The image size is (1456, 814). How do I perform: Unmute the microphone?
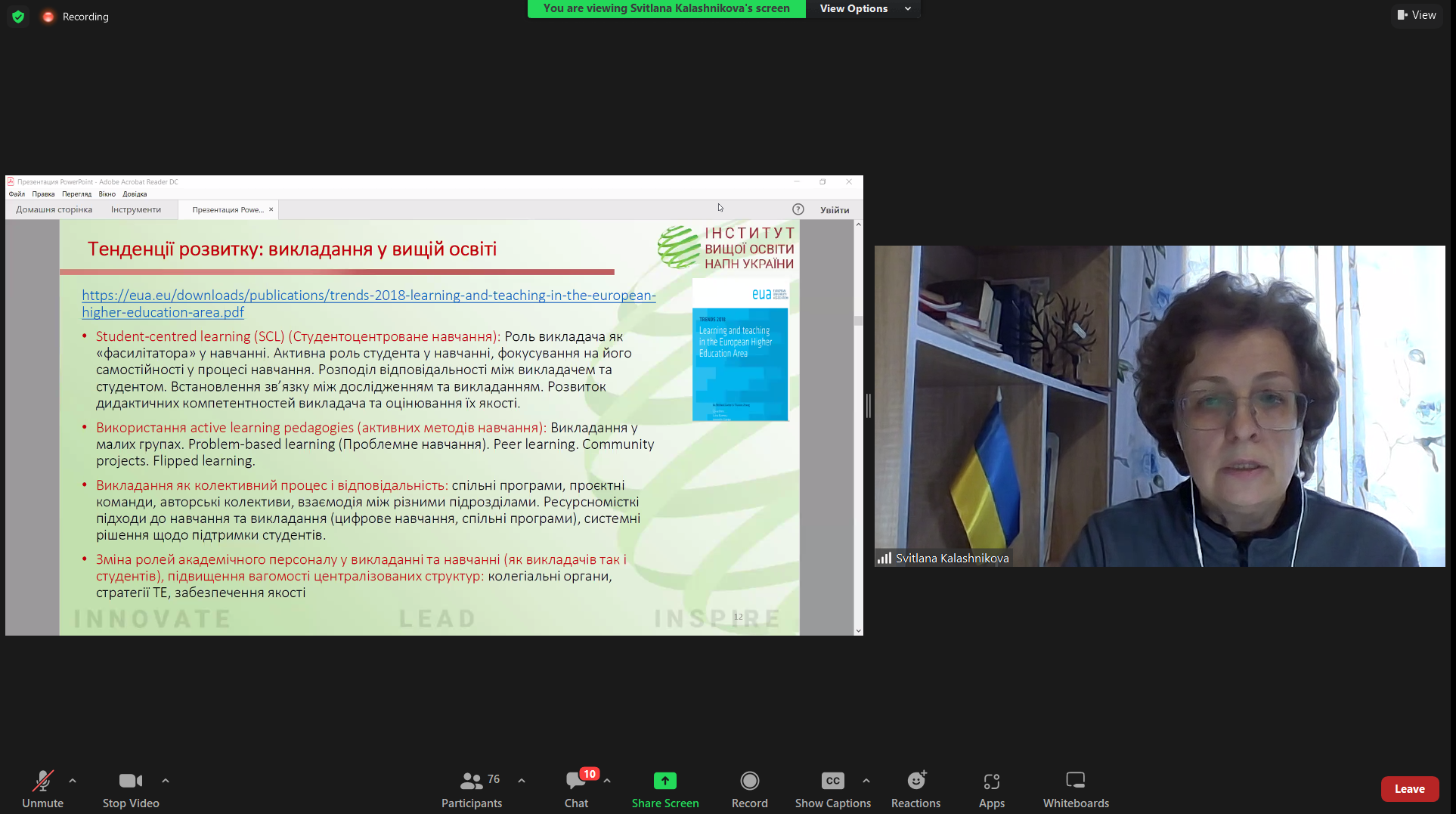(43, 788)
